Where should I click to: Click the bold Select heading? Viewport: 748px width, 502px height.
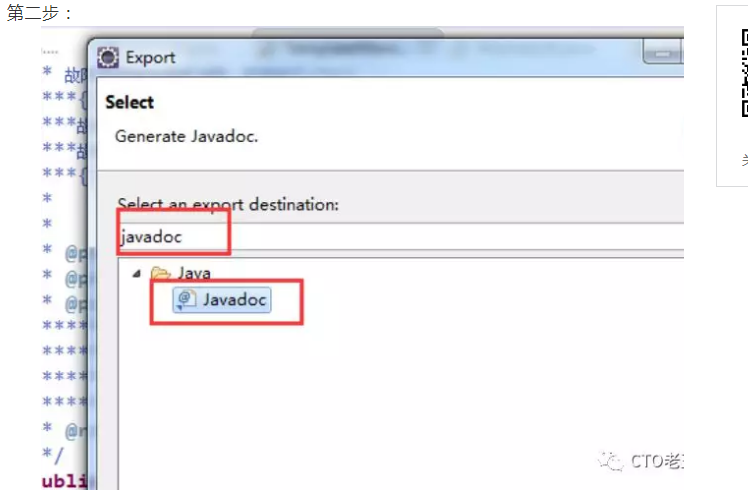click(x=129, y=102)
